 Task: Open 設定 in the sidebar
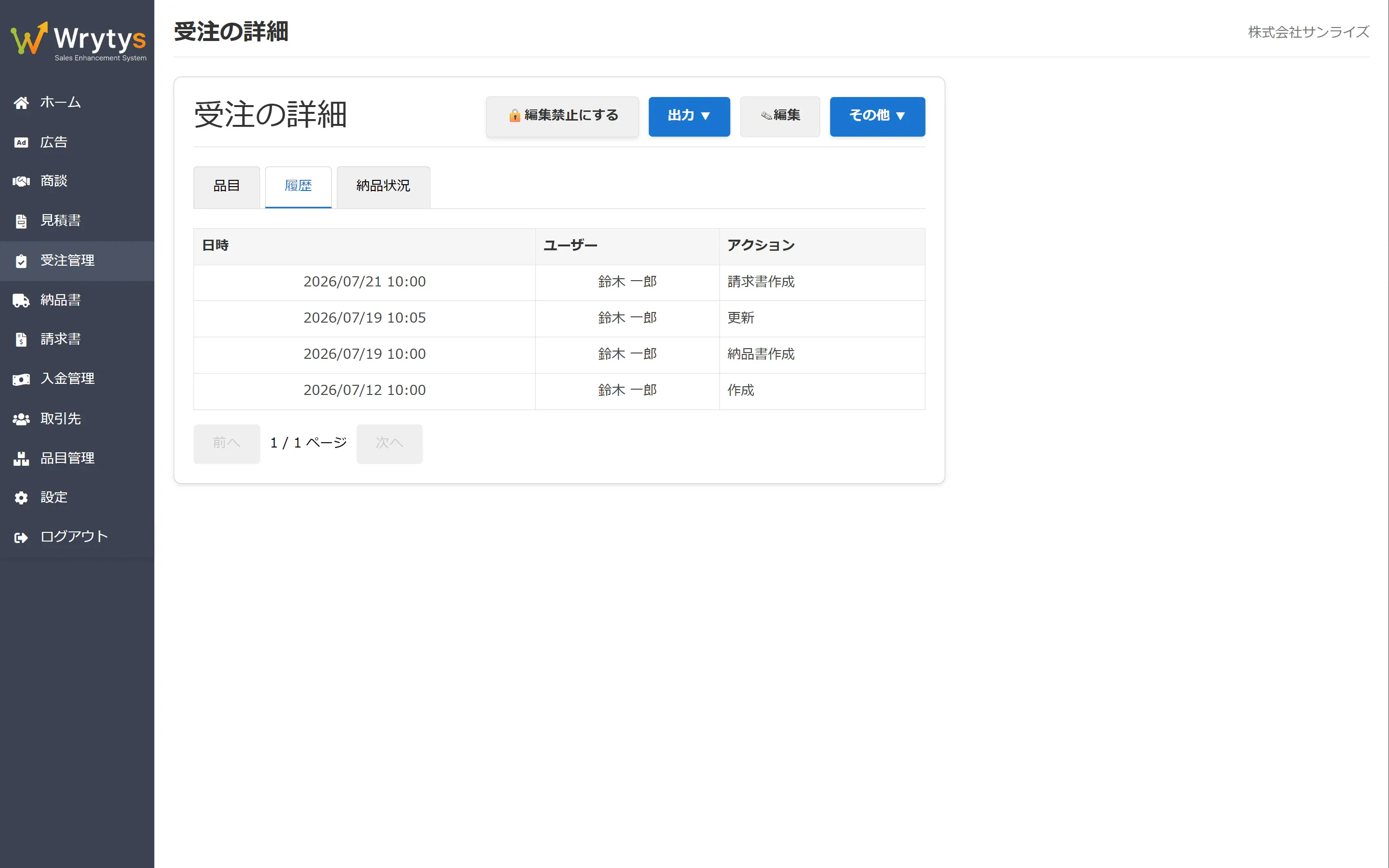(x=77, y=497)
